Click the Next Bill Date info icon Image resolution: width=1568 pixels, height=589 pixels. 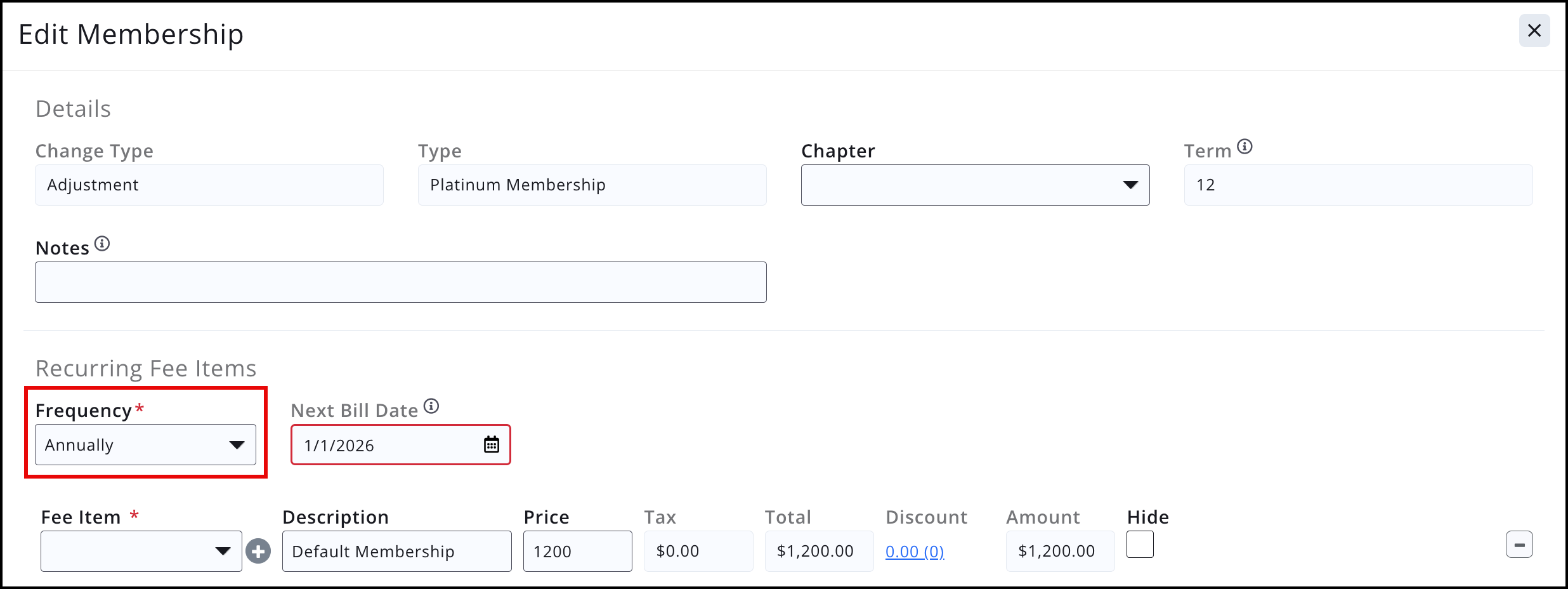click(x=431, y=406)
